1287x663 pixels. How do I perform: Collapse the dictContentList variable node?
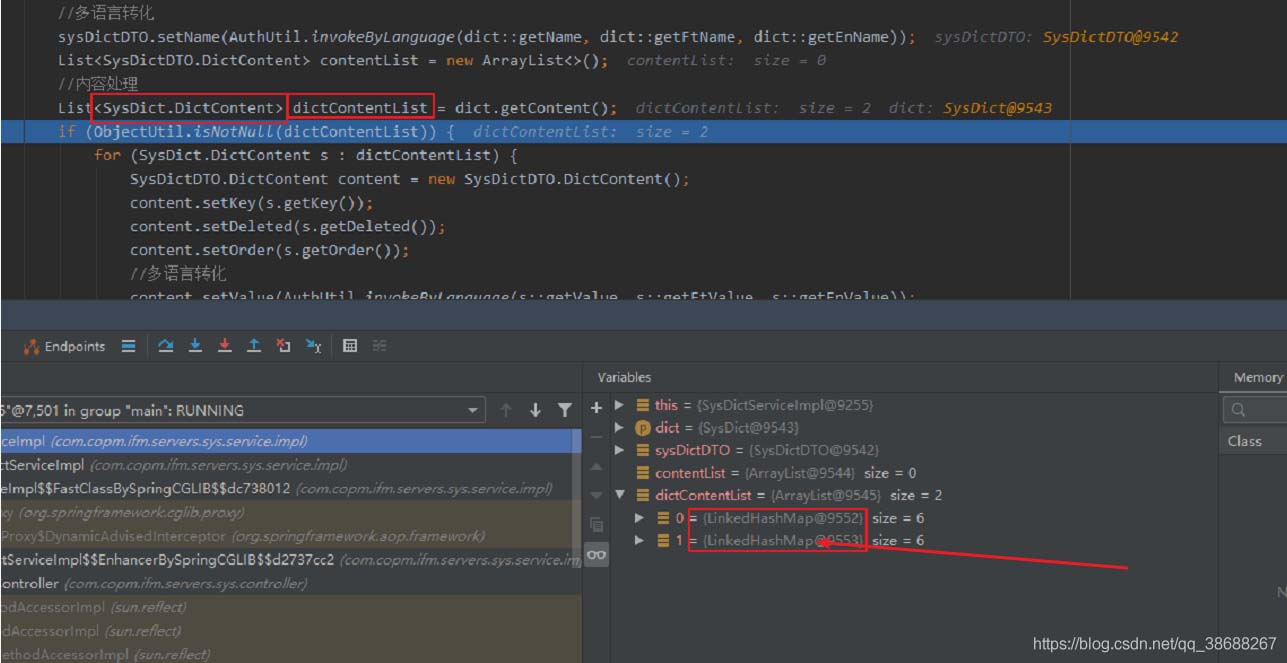click(620, 495)
